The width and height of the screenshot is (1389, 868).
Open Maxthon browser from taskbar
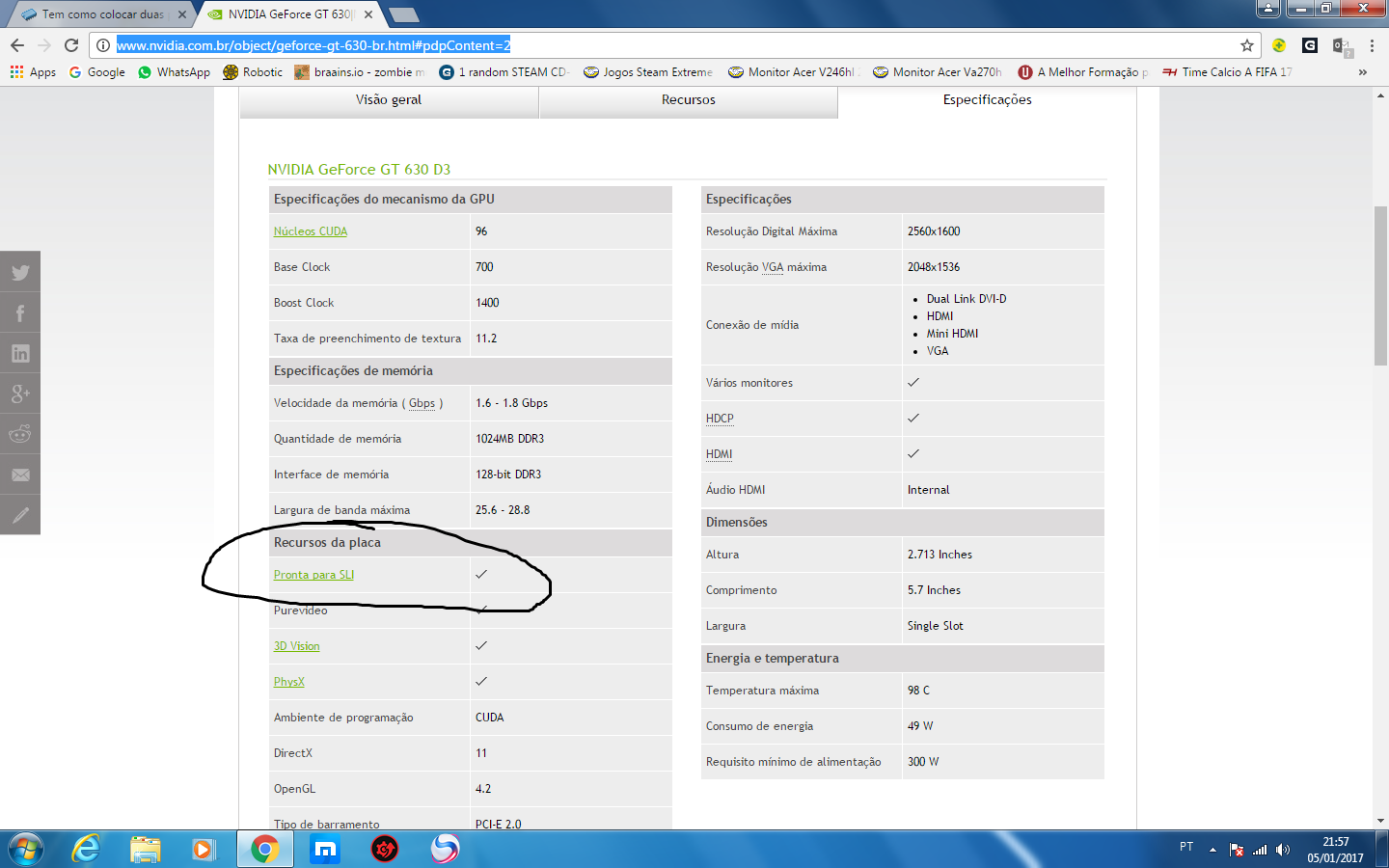click(x=325, y=849)
